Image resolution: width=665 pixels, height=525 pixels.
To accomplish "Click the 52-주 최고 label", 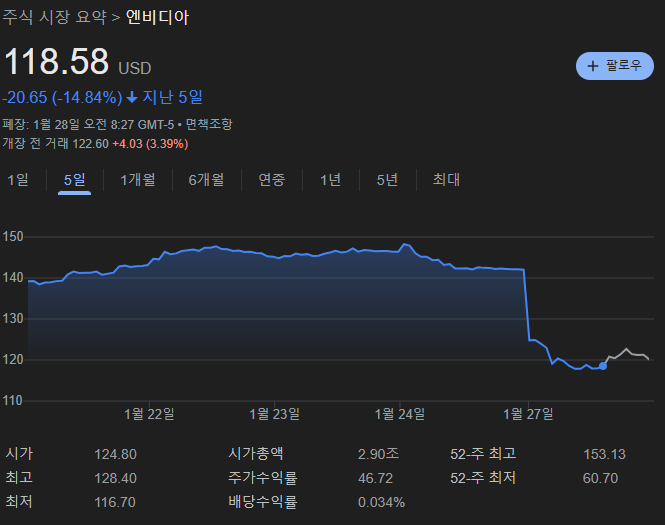I will coord(483,454).
